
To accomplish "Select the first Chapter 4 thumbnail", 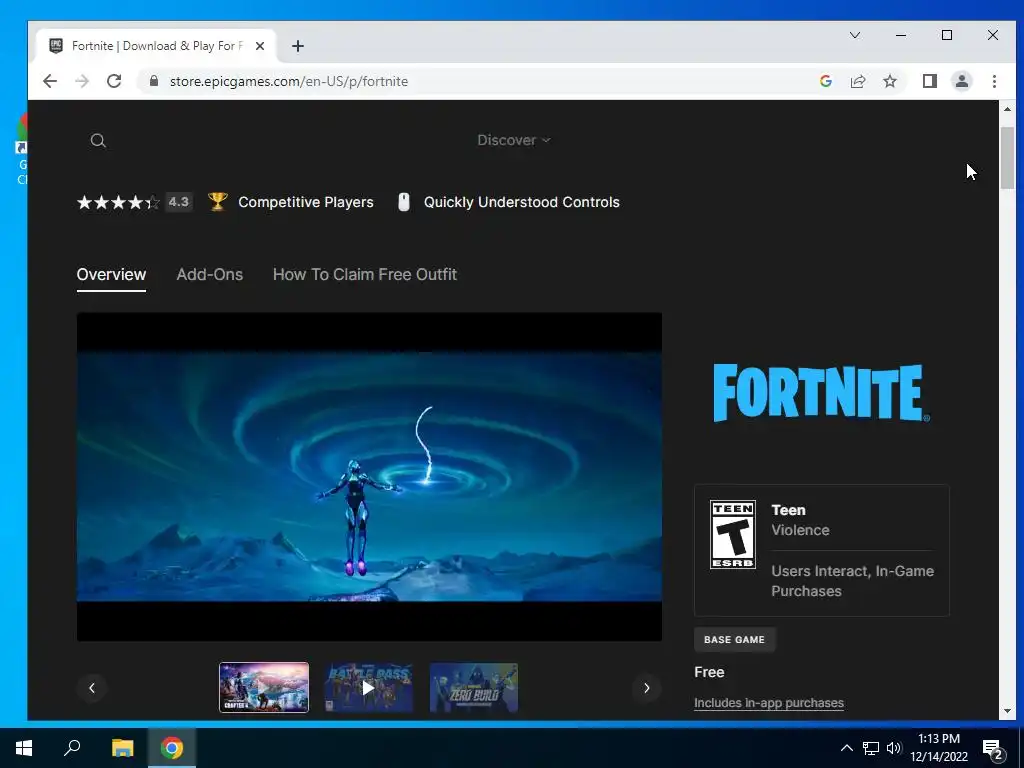I will pyautogui.click(x=264, y=688).
